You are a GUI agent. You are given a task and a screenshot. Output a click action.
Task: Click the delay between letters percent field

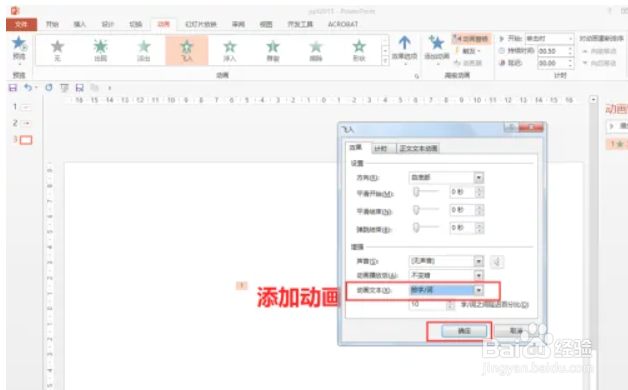tap(427, 305)
